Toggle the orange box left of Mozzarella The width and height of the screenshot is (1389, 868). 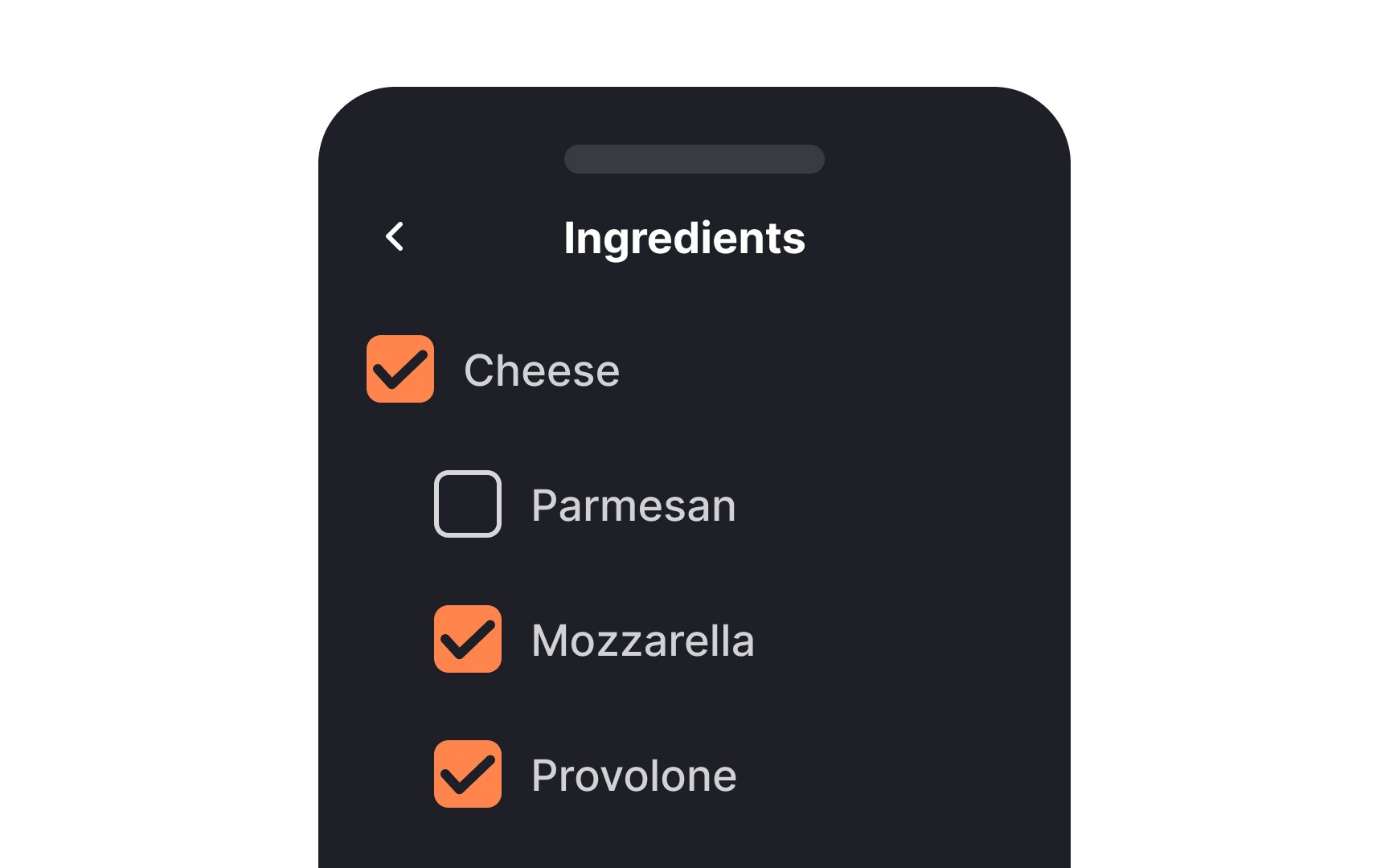[x=468, y=639]
